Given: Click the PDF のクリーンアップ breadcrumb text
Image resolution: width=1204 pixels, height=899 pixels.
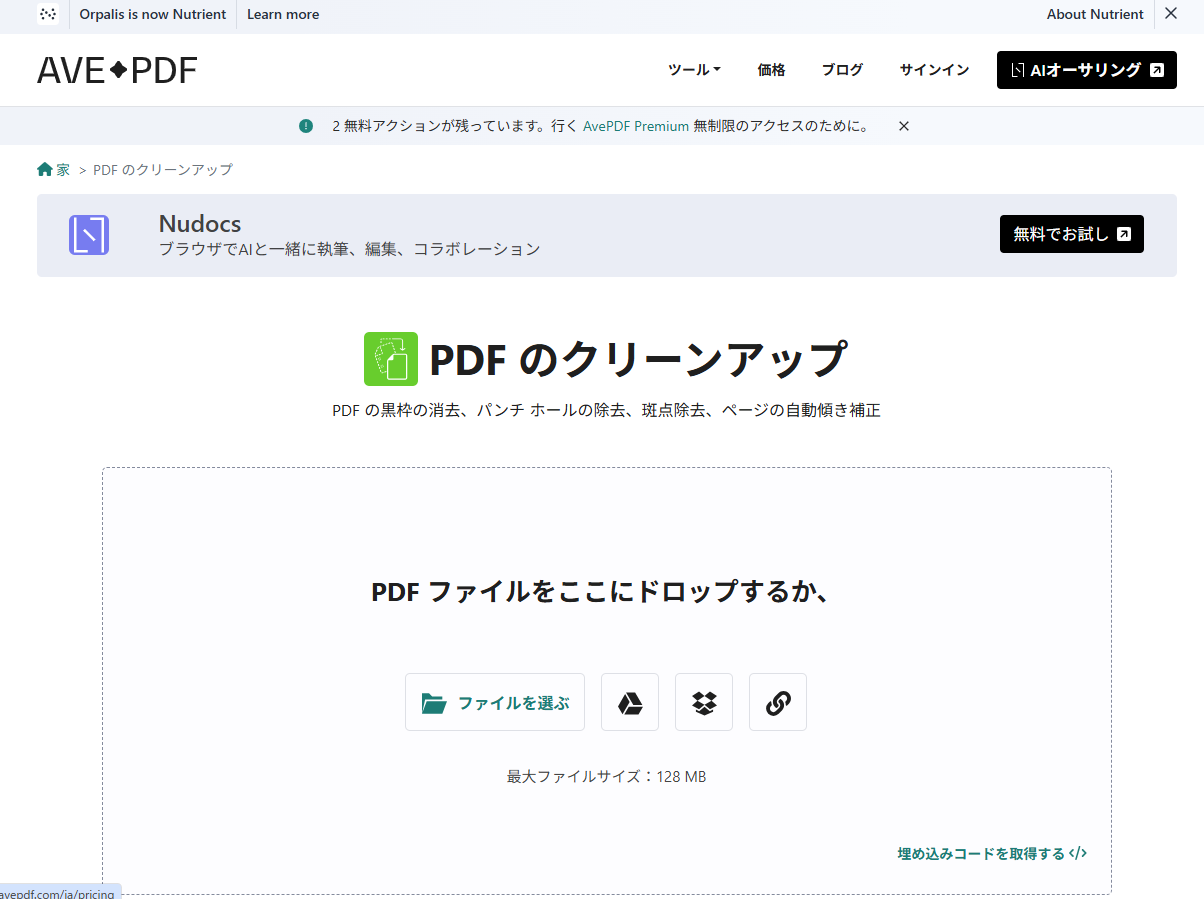Looking at the screenshot, I should point(163,170).
